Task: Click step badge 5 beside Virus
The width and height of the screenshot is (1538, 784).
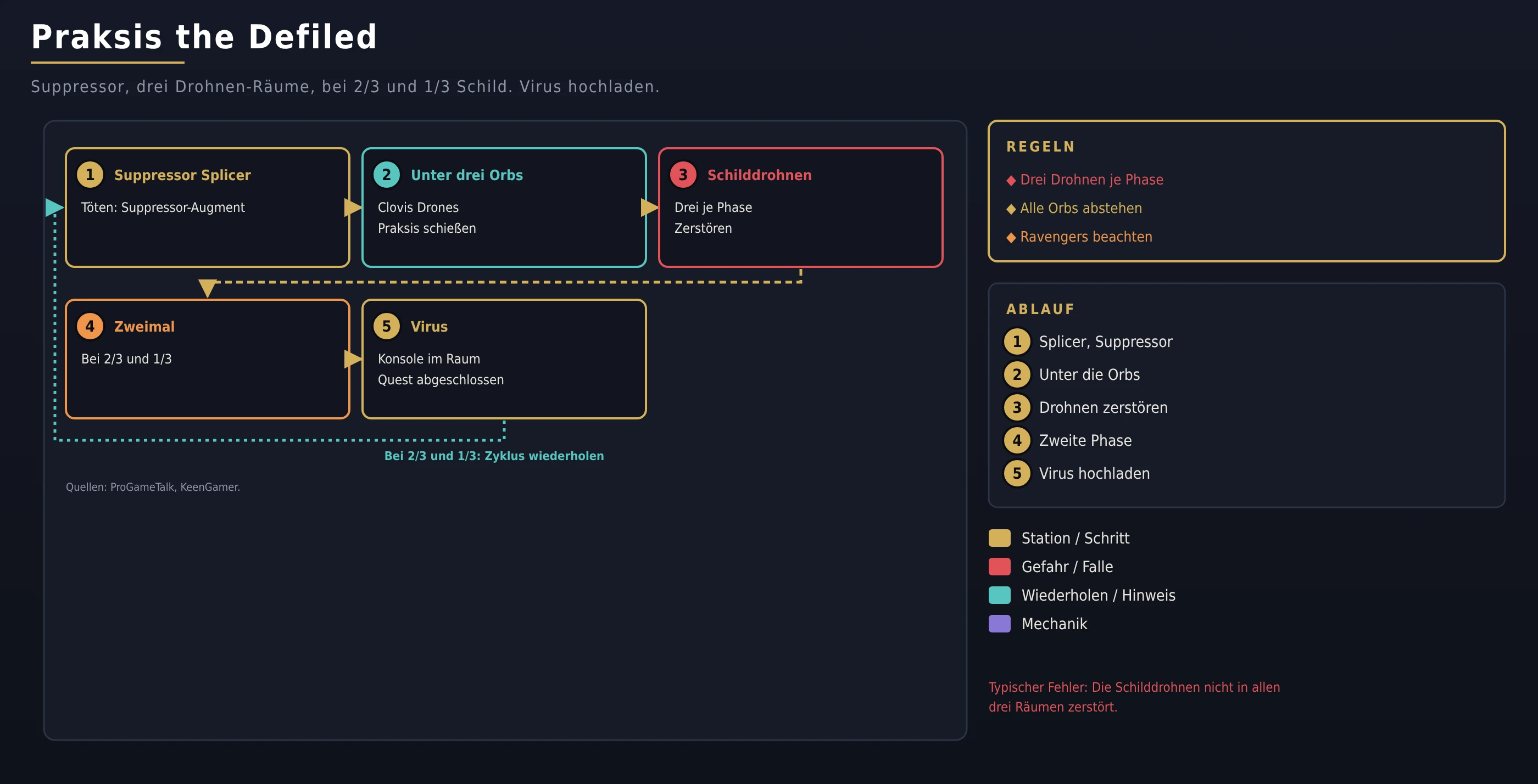Action: (386, 326)
